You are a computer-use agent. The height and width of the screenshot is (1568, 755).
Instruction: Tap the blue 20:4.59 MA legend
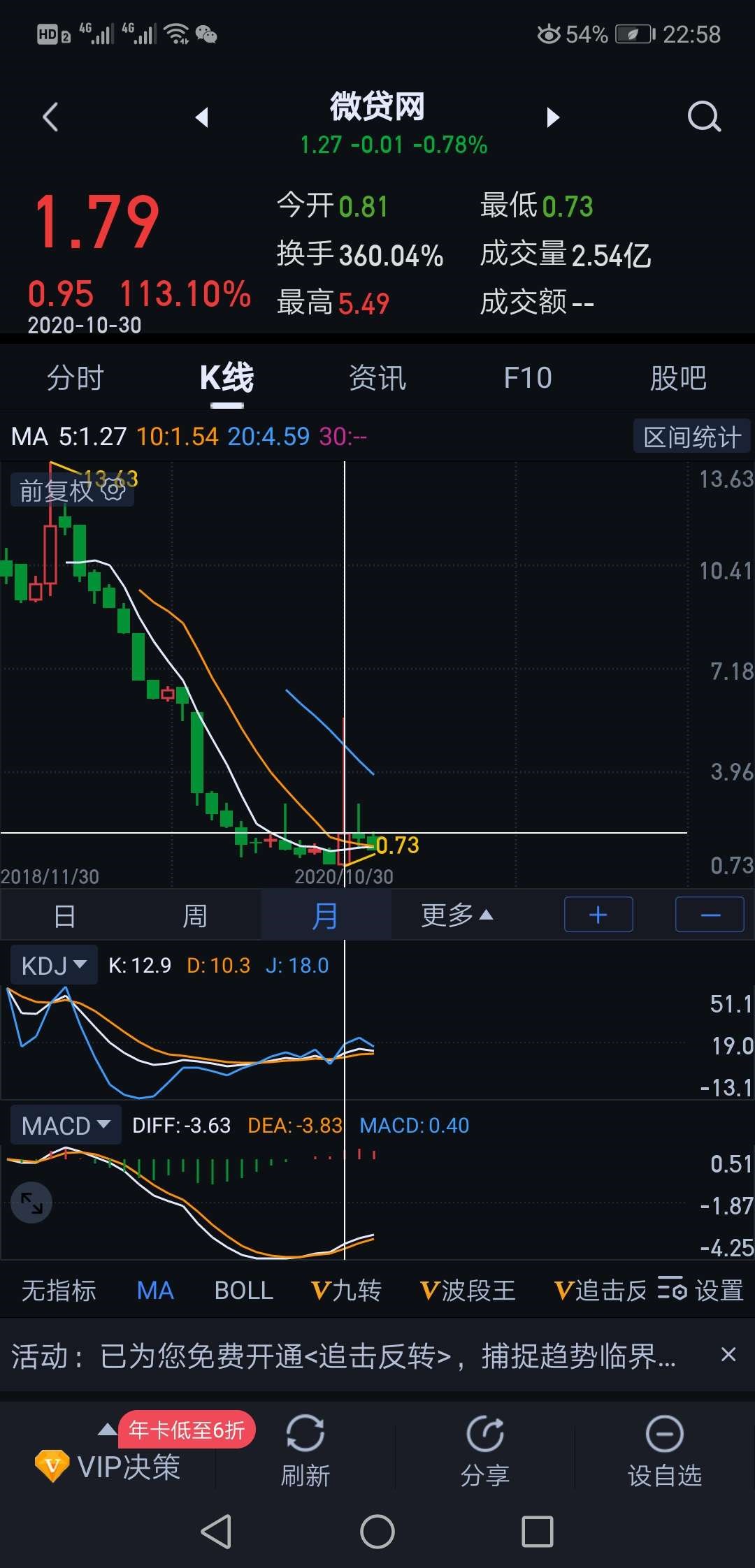coord(268,437)
